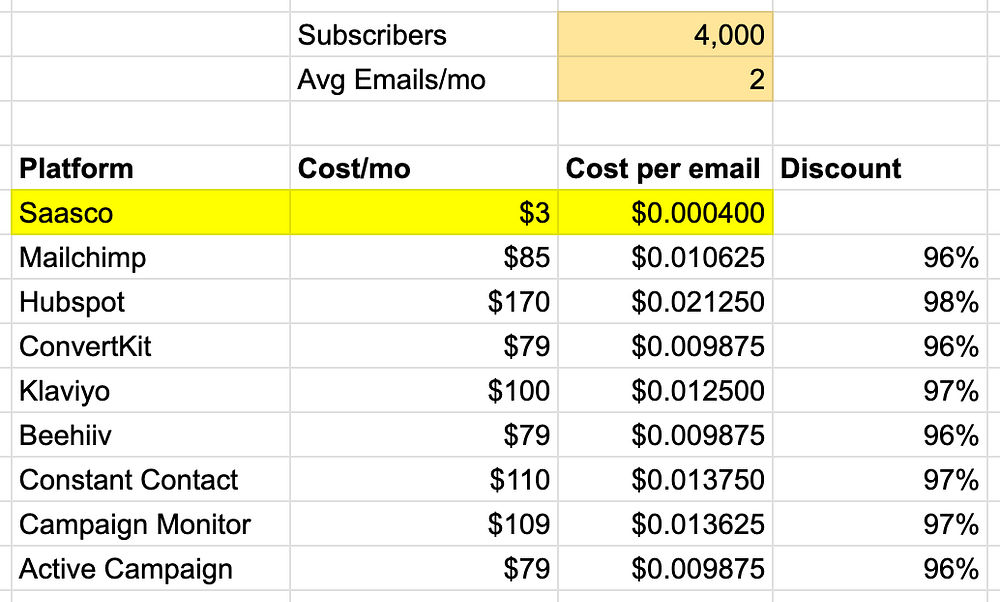Select the Cost per email header
Screen dimensions: 1000x602
click(x=665, y=168)
